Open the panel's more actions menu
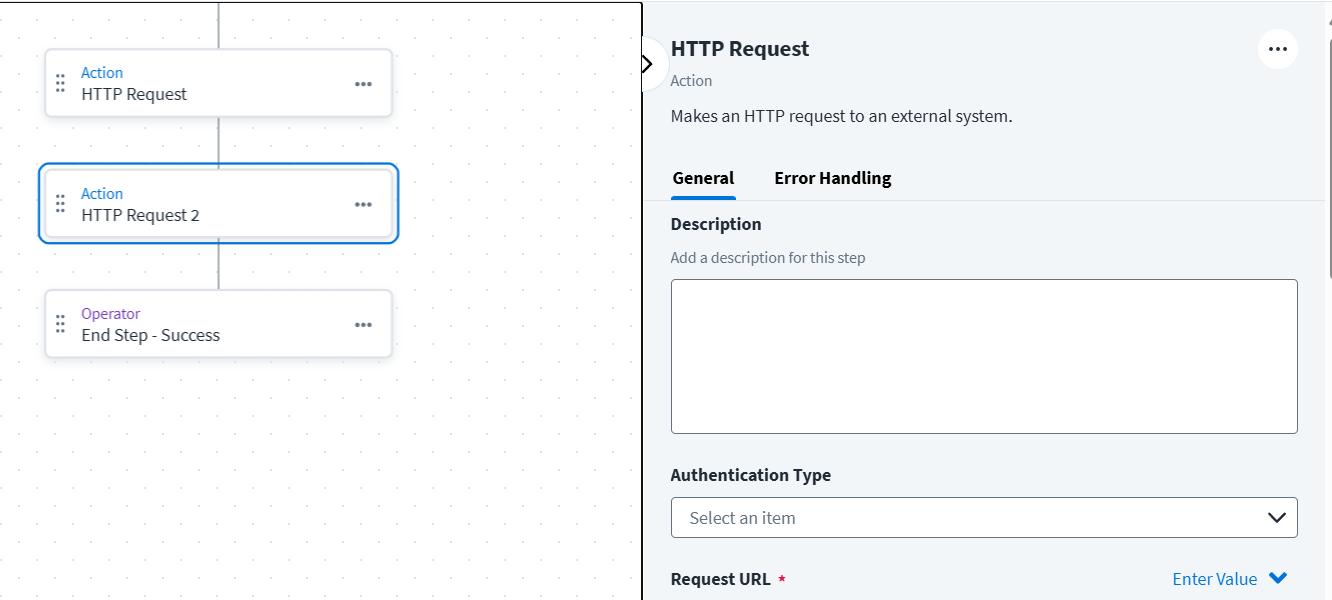The width and height of the screenshot is (1332, 600). tap(1277, 49)
